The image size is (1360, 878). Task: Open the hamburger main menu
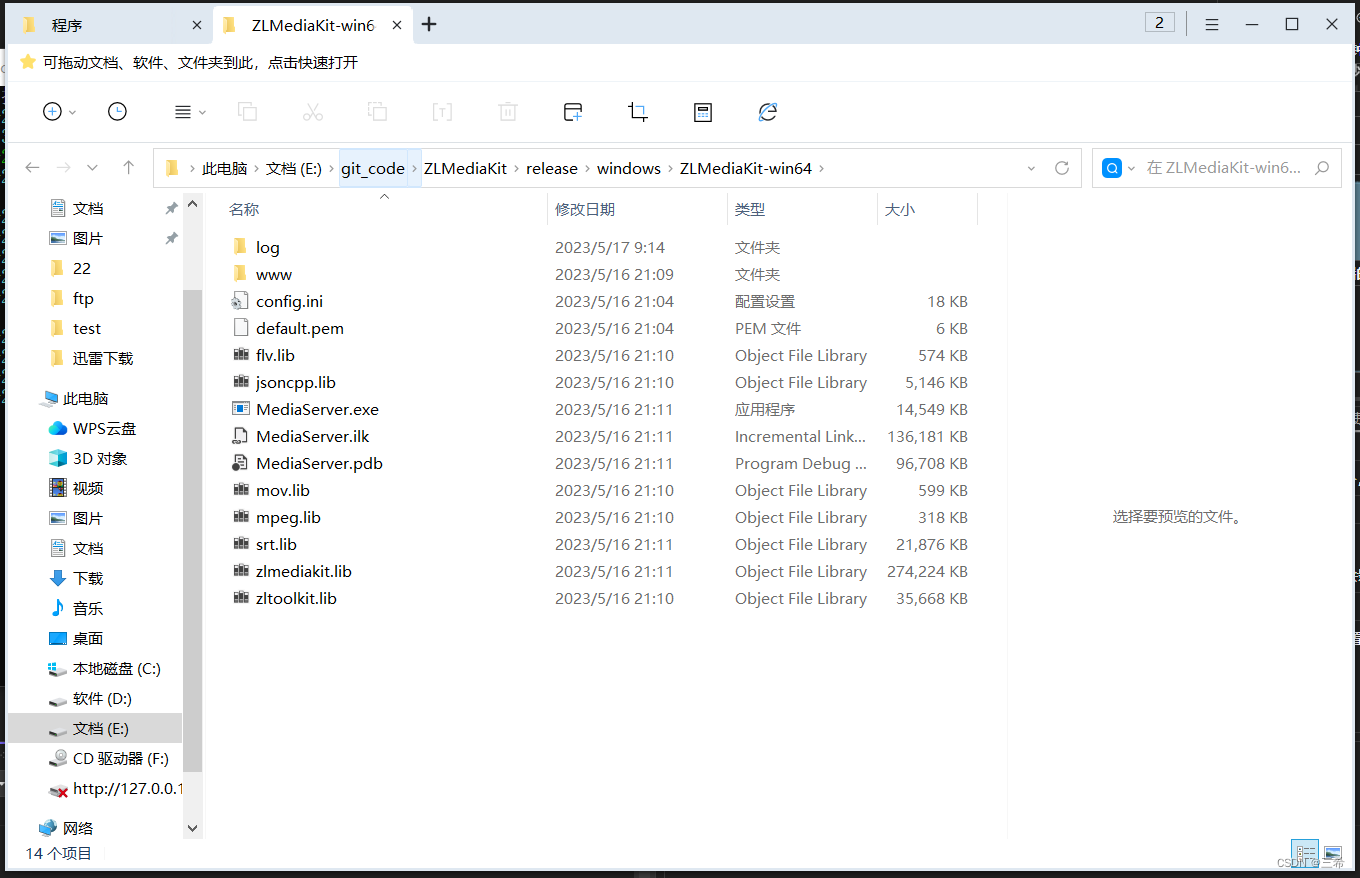(x=1212, y=24)
